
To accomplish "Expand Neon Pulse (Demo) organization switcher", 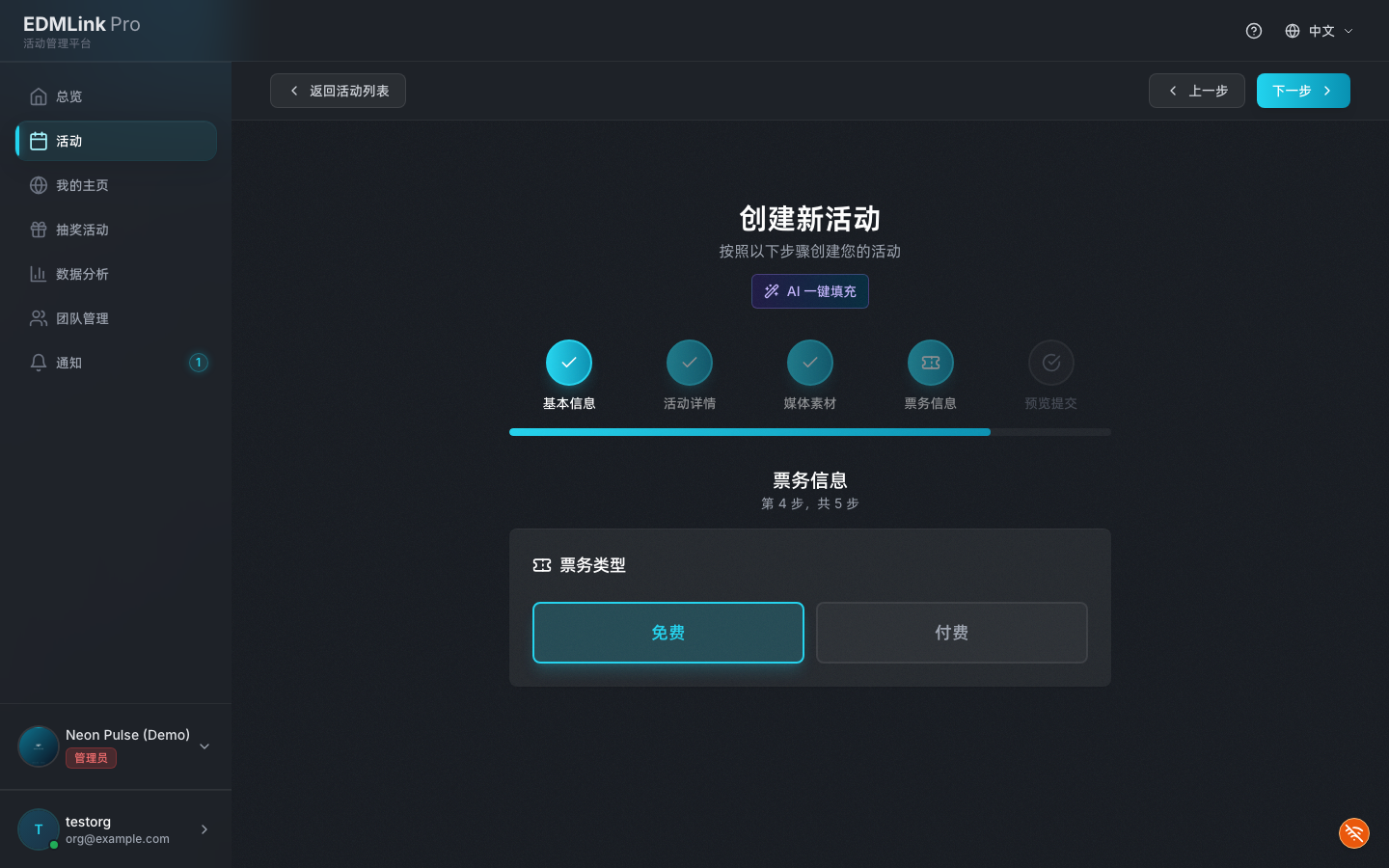I will 116,746.
